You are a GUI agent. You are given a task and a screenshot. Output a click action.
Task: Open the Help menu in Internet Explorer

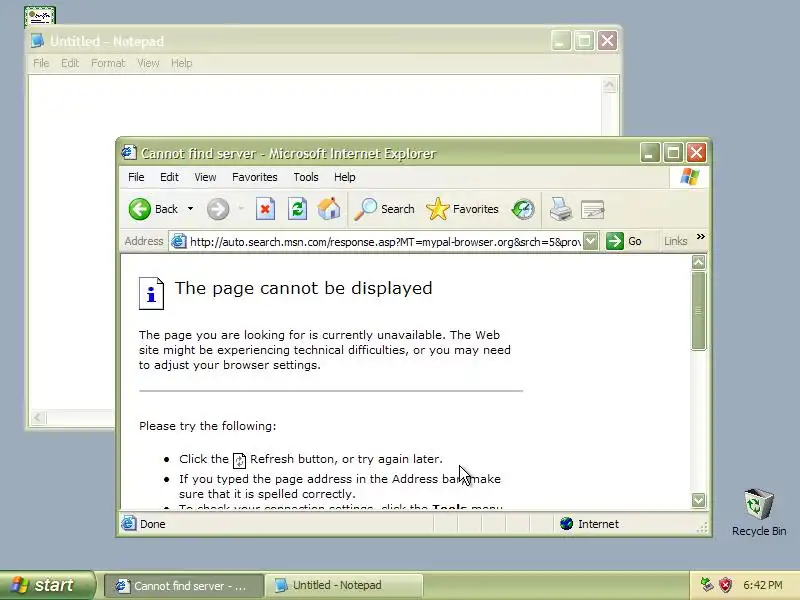tap(345, 177)
